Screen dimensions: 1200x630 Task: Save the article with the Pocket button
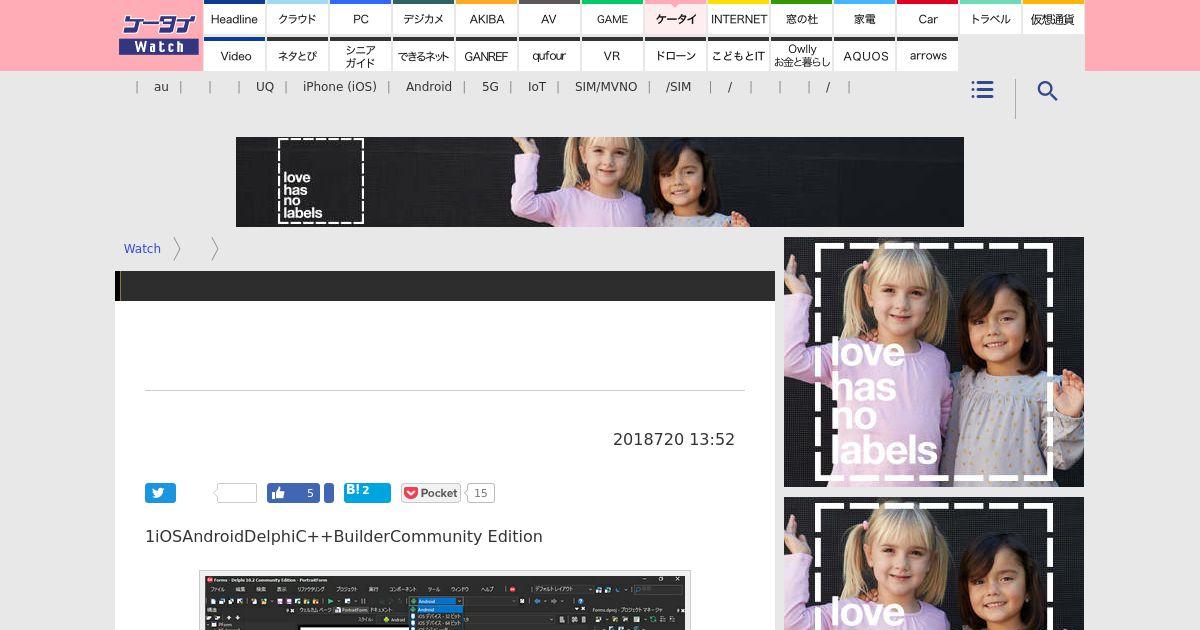[430, 493]
